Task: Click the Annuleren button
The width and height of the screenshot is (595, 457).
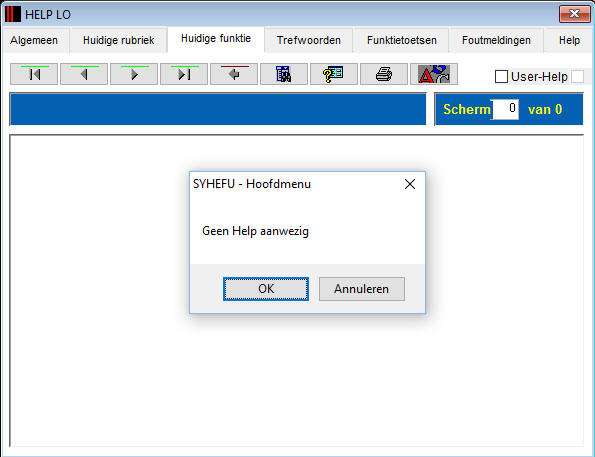Action: tap(362, 289)
